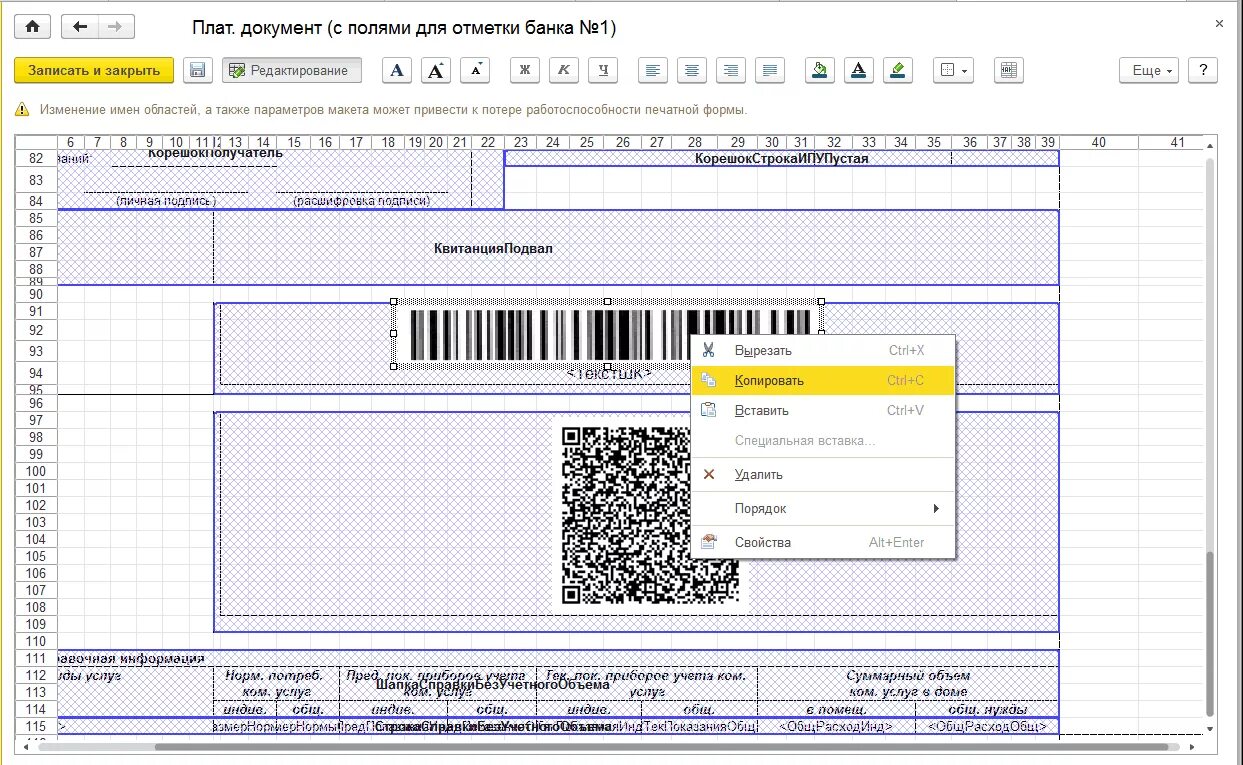Image resolution: width=1243 pixels, height=765 pixels.
Task: Click the '(личная подпись)' cell
Action: (x=165, y=201)
